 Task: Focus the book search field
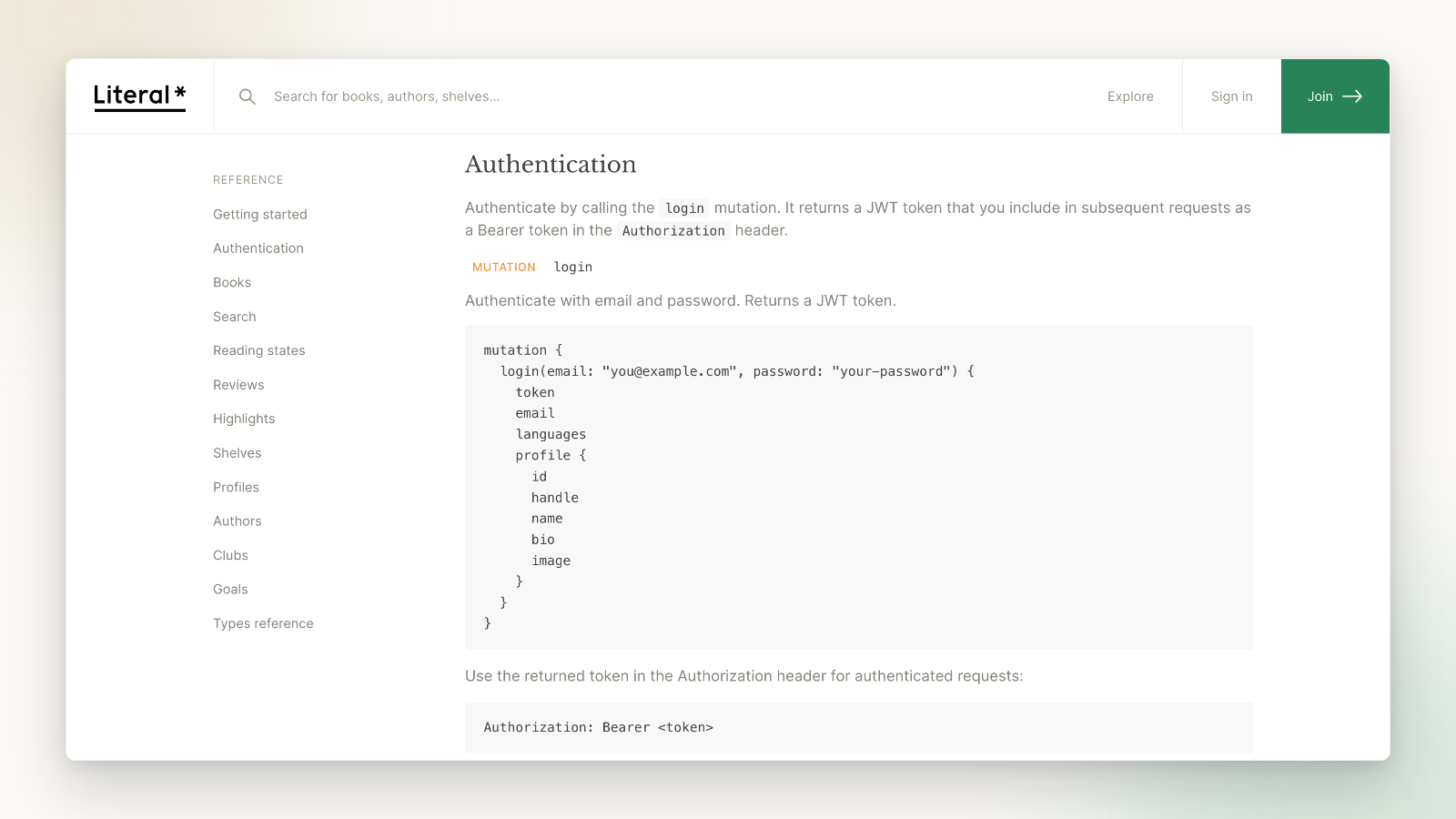(x=673, y=96)
